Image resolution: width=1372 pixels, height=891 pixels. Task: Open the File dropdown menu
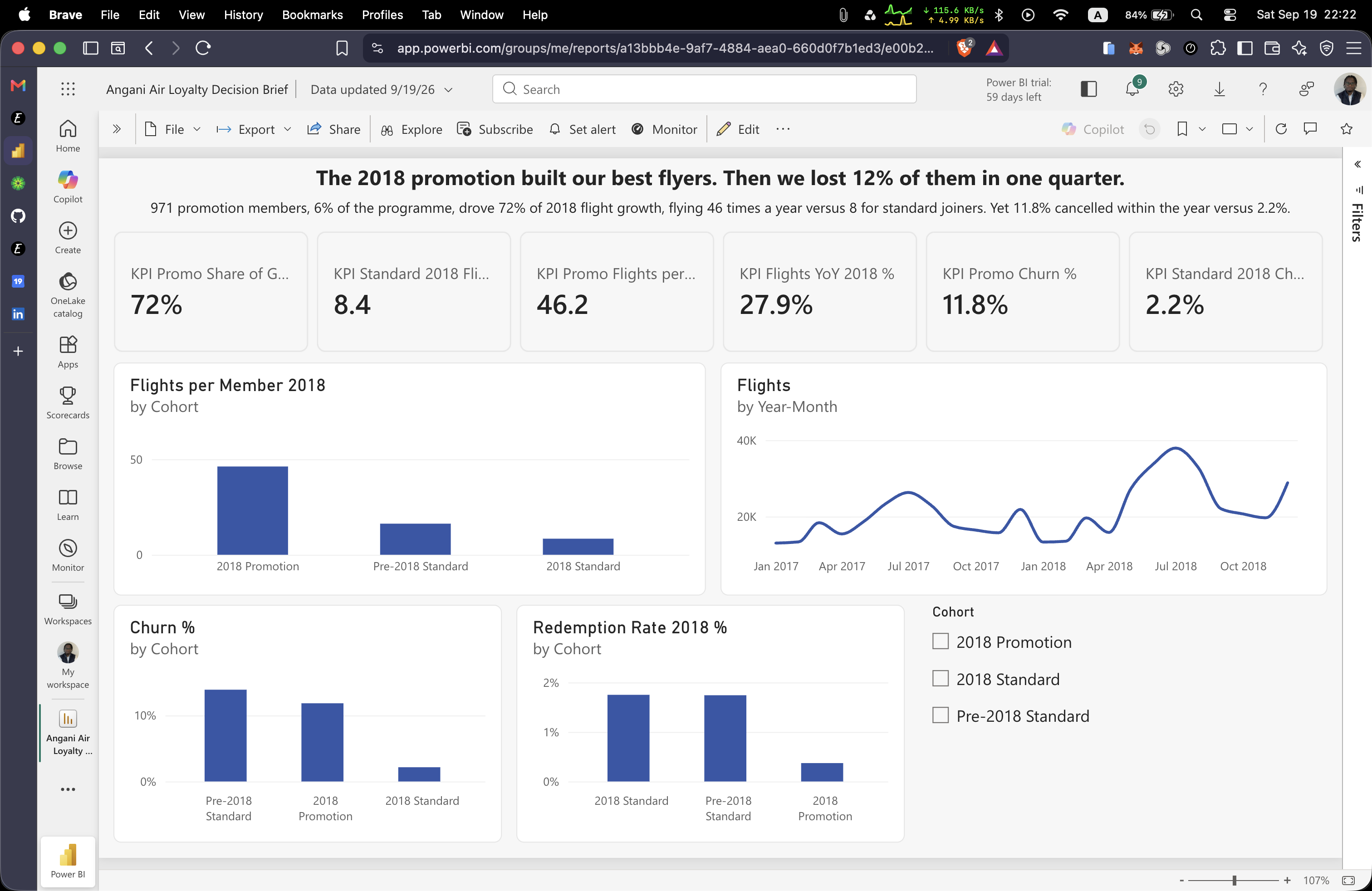(172, 129)
